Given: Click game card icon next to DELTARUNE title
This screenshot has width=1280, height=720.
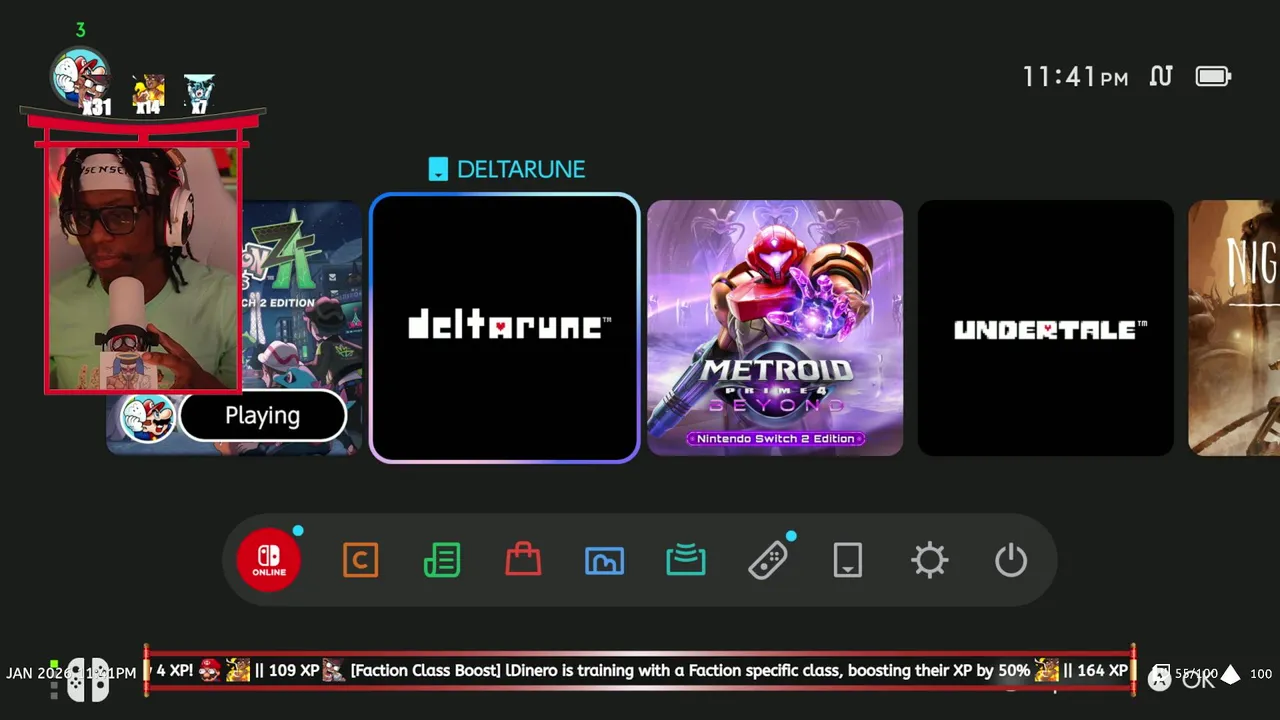Looking at the screenshot, I should (x=438, y=169).
